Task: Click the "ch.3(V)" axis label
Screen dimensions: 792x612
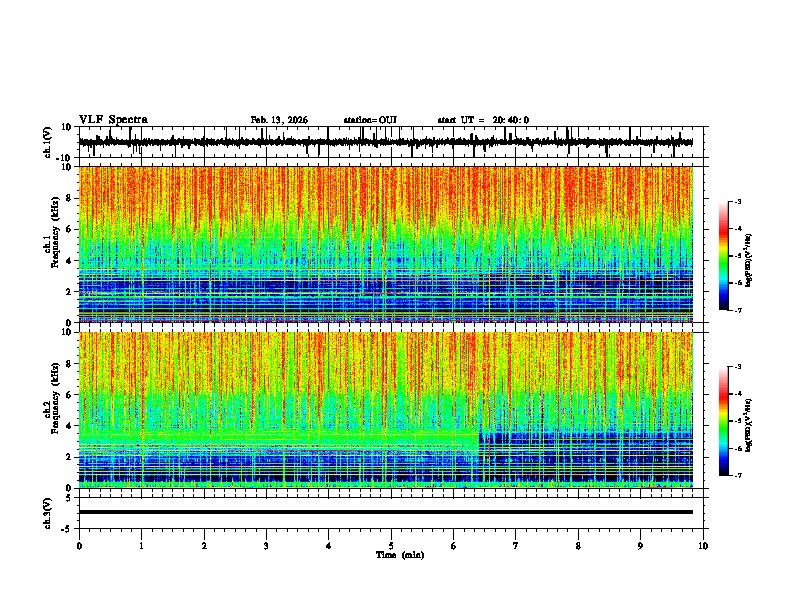Action: pyautogui.click(x=47, y=513)
